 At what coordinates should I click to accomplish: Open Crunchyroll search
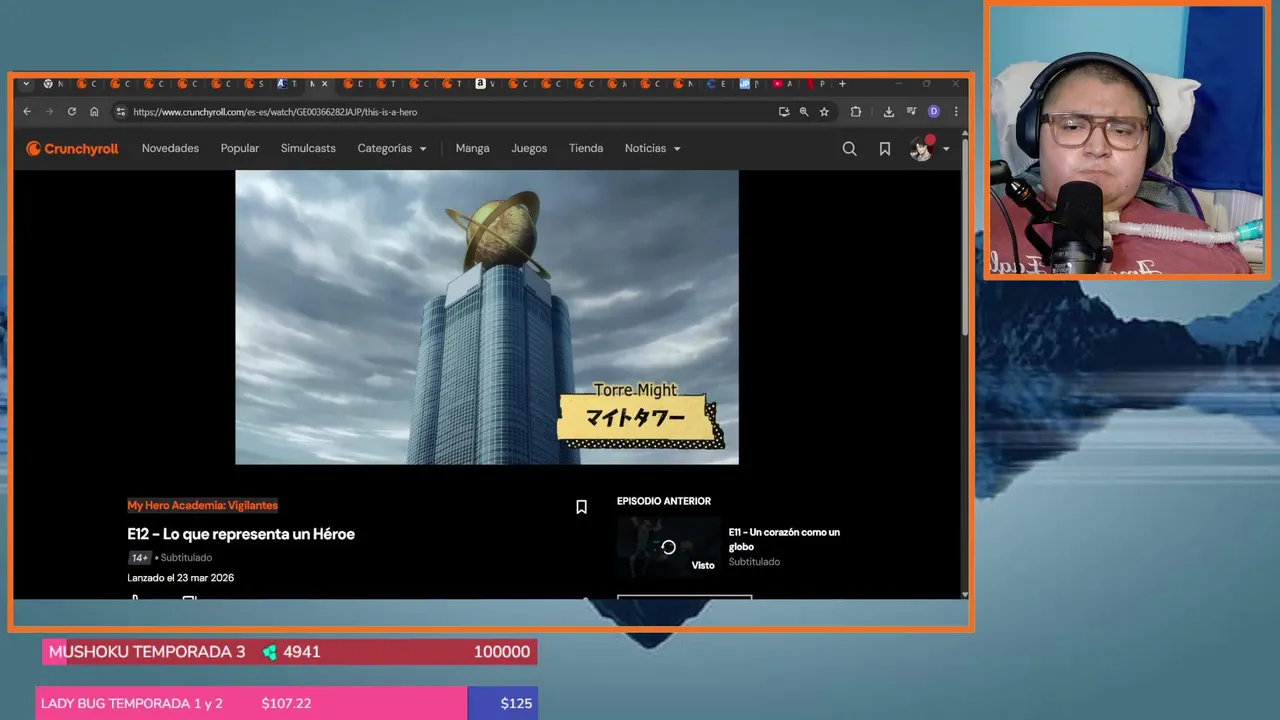(x=849, y=149)
